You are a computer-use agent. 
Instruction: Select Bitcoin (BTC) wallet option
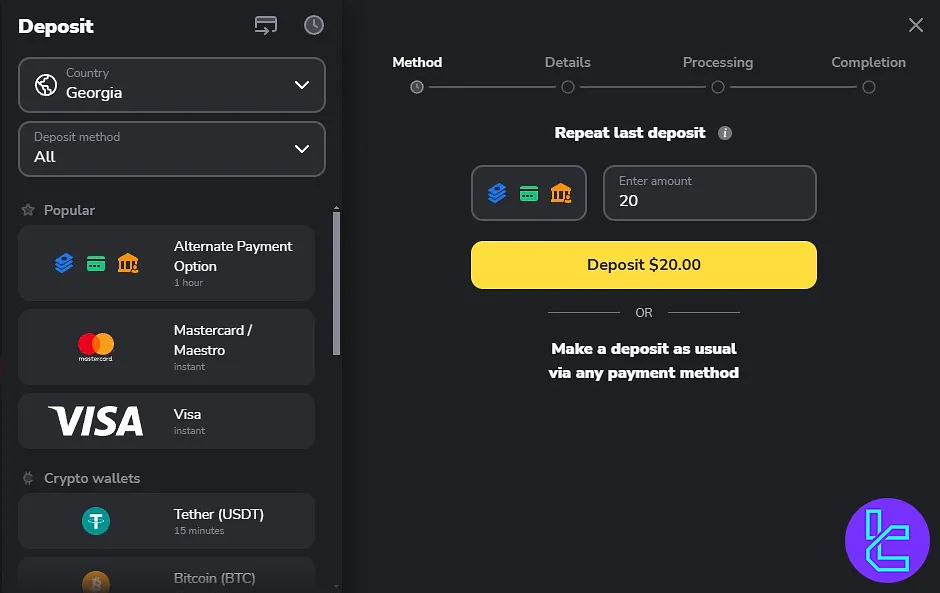(x=167, y=576)
